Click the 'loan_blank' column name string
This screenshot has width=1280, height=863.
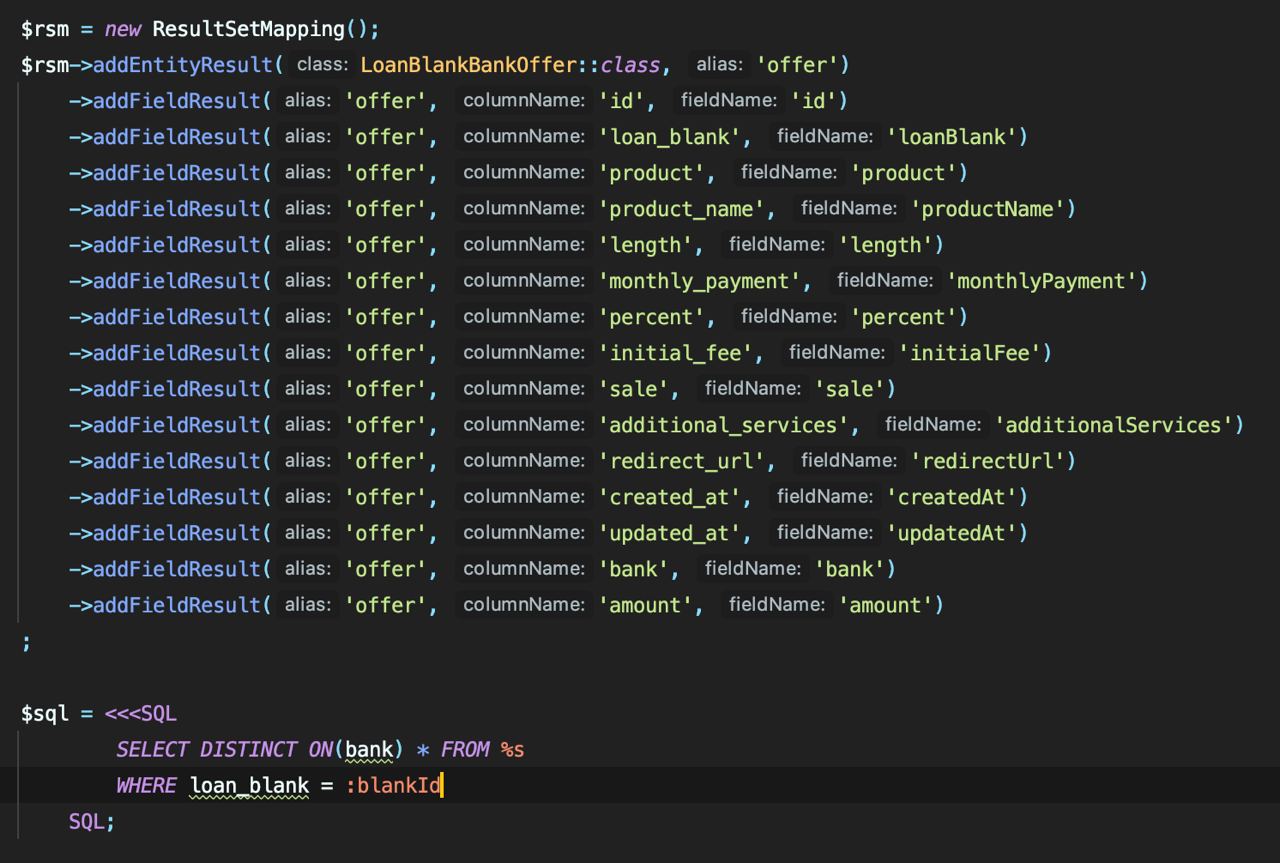(669, 137)
